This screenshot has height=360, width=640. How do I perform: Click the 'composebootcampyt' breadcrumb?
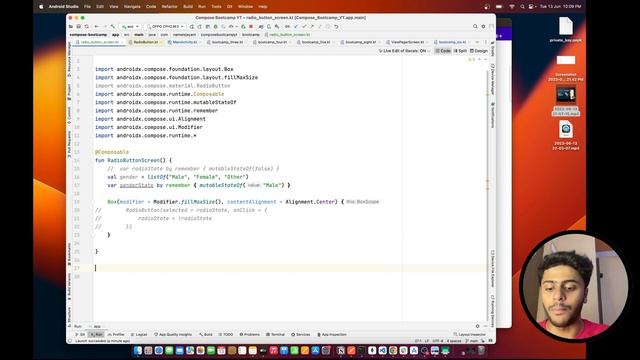(219, 35)
